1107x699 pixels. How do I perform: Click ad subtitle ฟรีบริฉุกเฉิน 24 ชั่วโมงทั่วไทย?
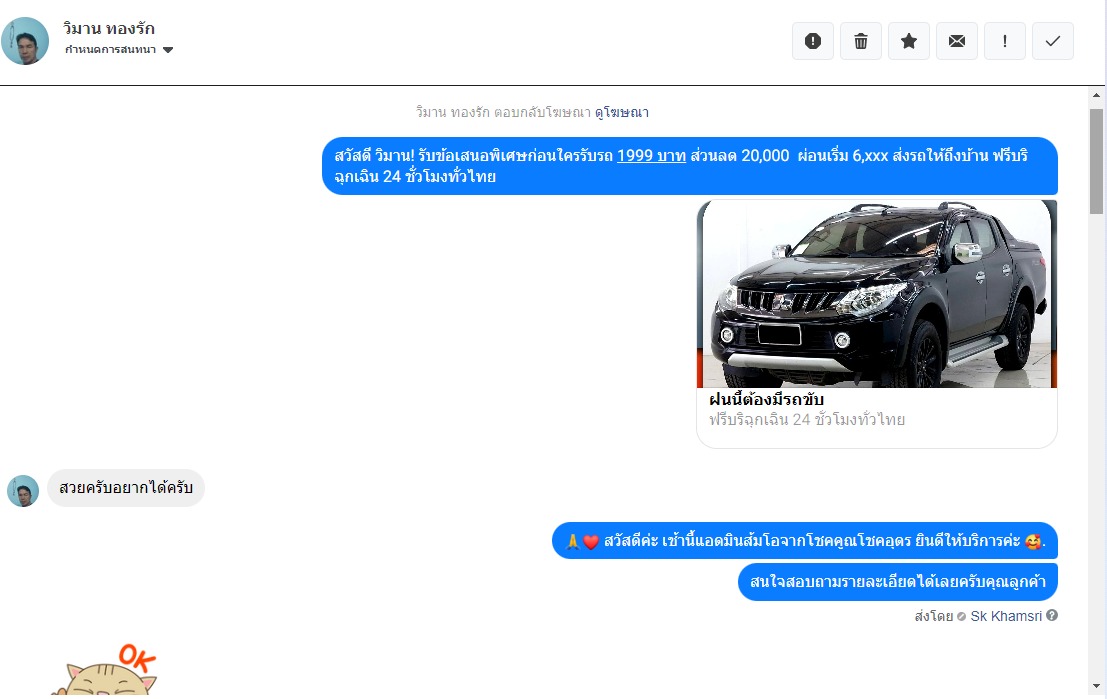(807, 420)
